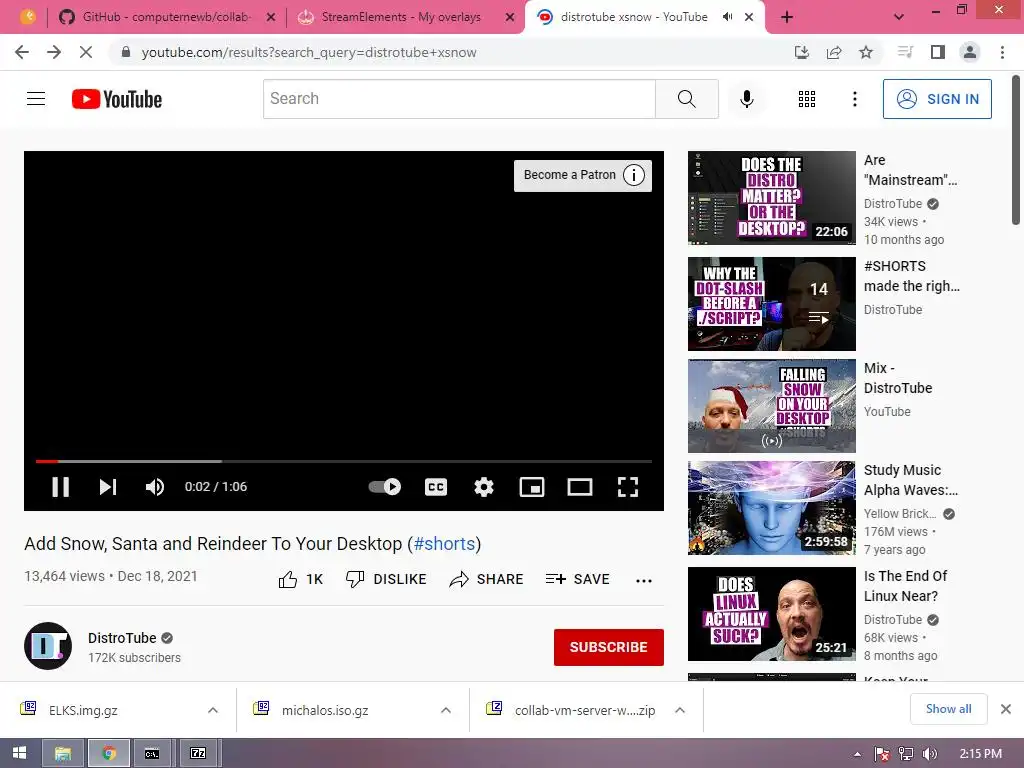Viewport: 1024px width, 768px height.
Task: Open YouTube settings three-dot menu
Action: [x=855, y=99]
